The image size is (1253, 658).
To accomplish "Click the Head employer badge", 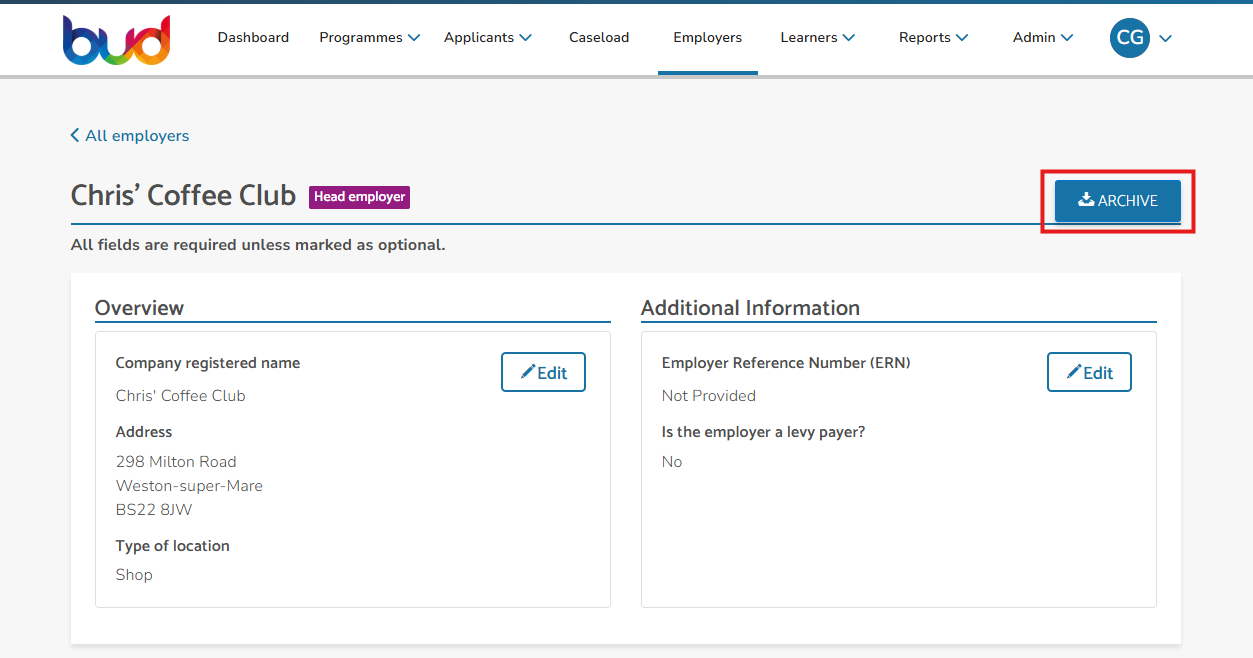I will click(x=359, y=197).
